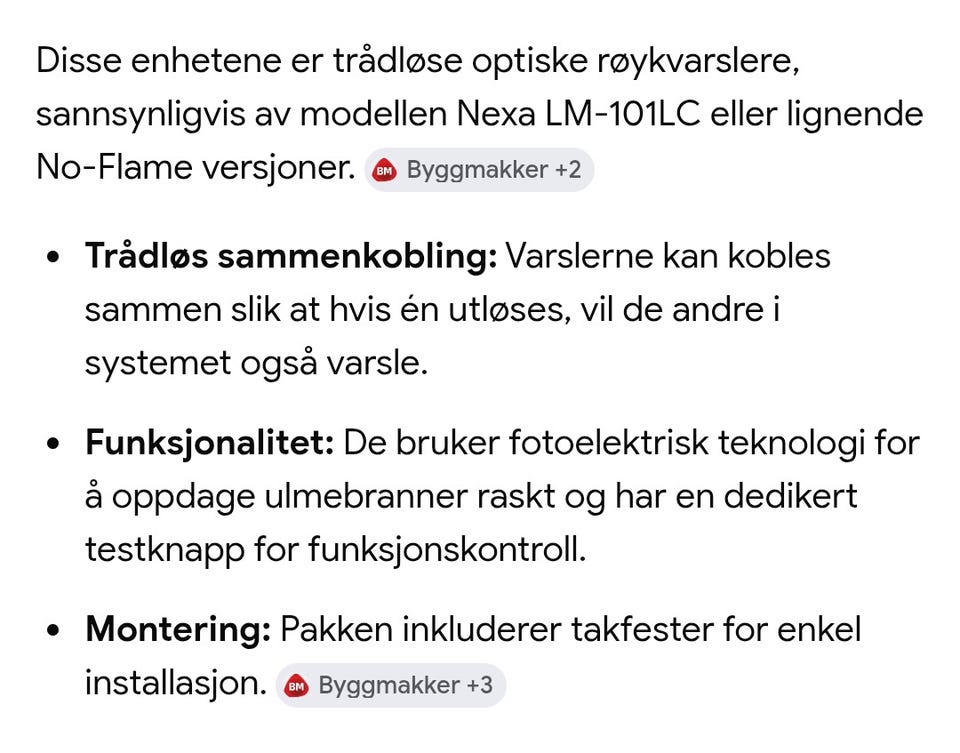The width and height of the screenshot is (960, 753).
Task: Click the red BM logo after installasjon
Action: click(x=296, y=686)
